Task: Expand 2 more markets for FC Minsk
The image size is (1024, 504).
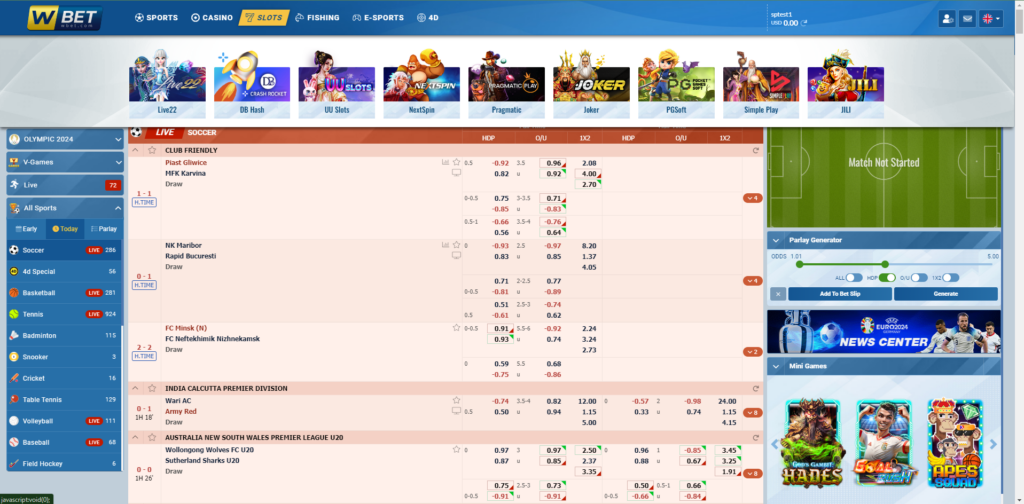Action: pyautogui.click(x=752, y=352)
